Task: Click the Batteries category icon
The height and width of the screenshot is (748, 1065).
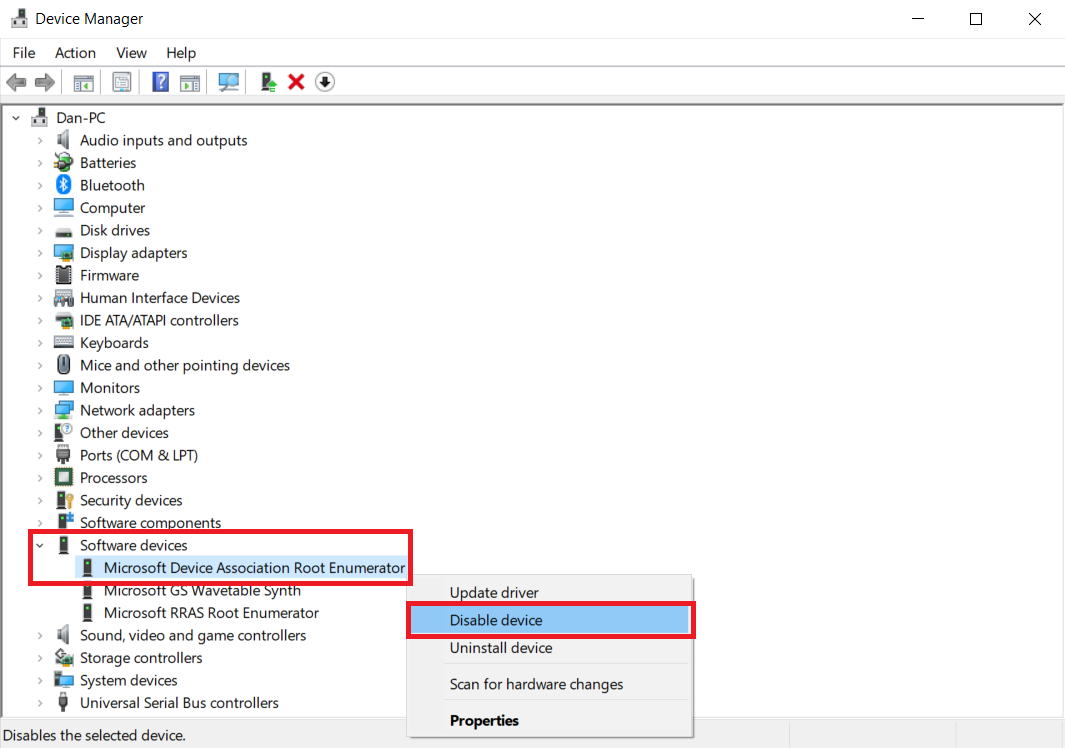Action: 64,162
